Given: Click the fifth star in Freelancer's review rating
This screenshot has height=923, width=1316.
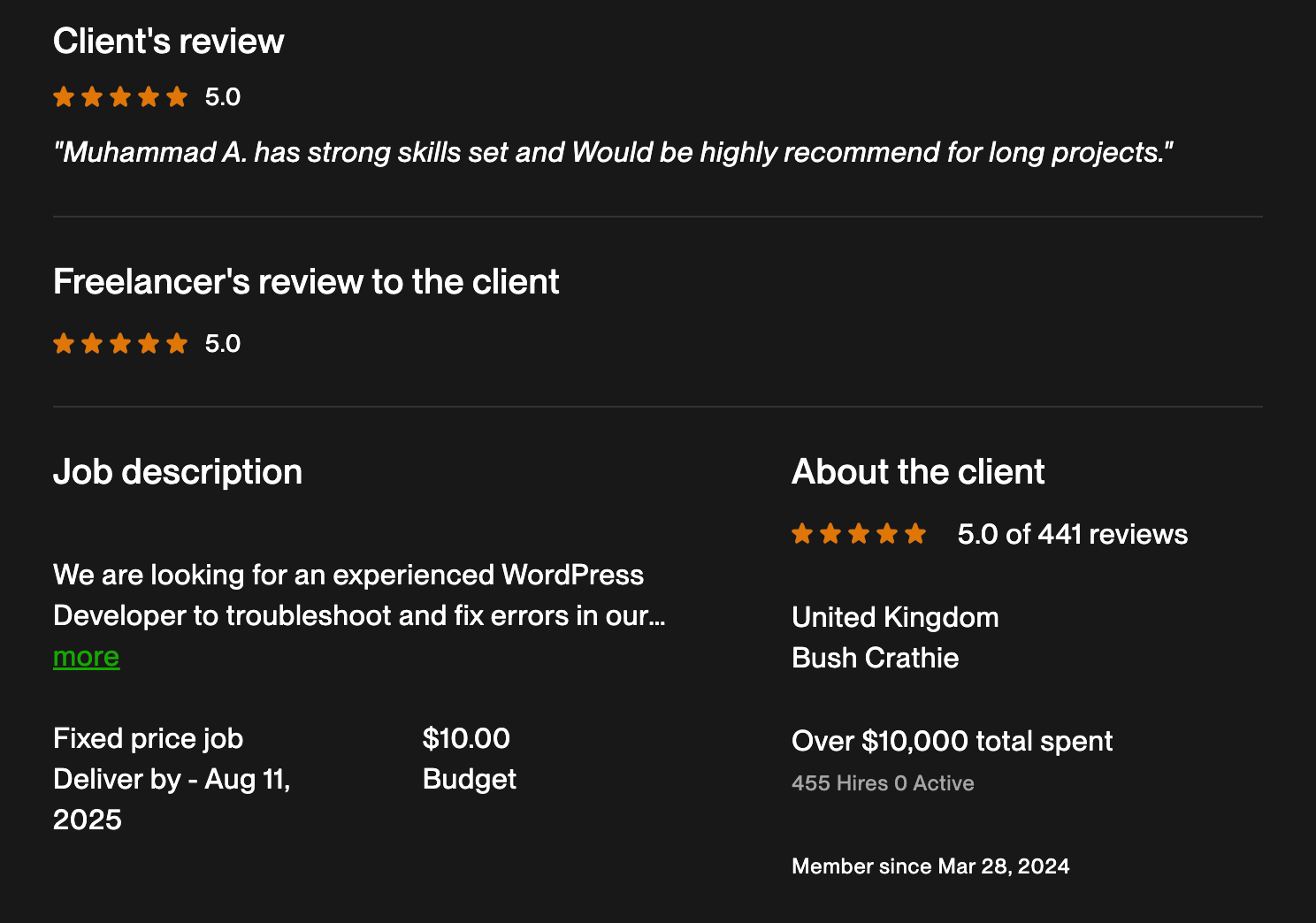Looking at the screenshot, I should click(177, 343).
